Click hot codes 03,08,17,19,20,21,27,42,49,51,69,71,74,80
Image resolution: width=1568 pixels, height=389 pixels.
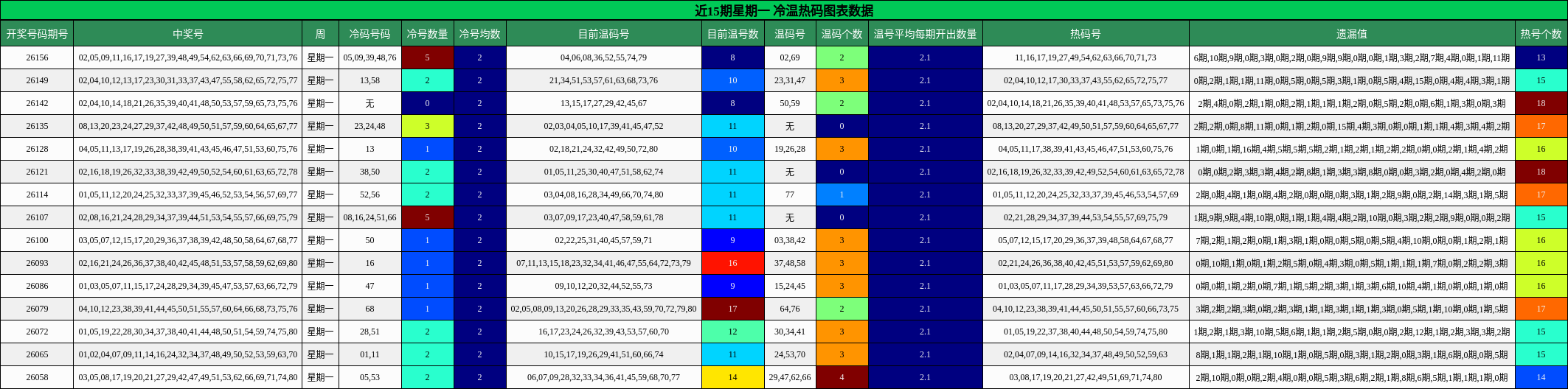click(x=1086, y=377)
